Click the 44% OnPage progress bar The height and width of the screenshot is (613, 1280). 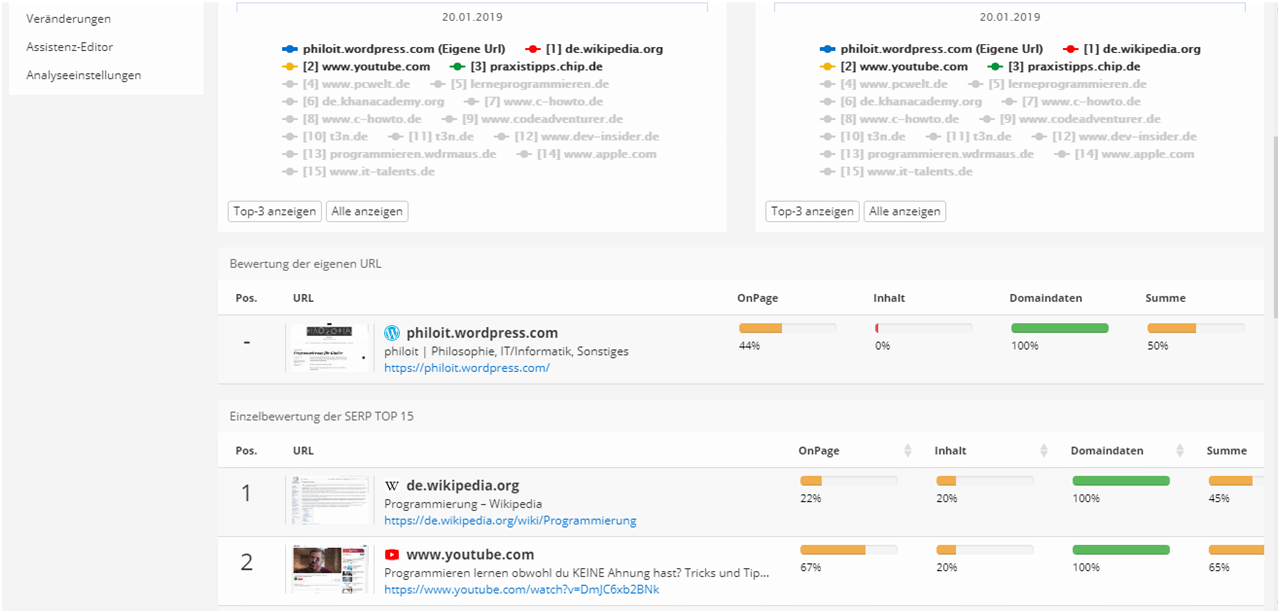point(787,328)
